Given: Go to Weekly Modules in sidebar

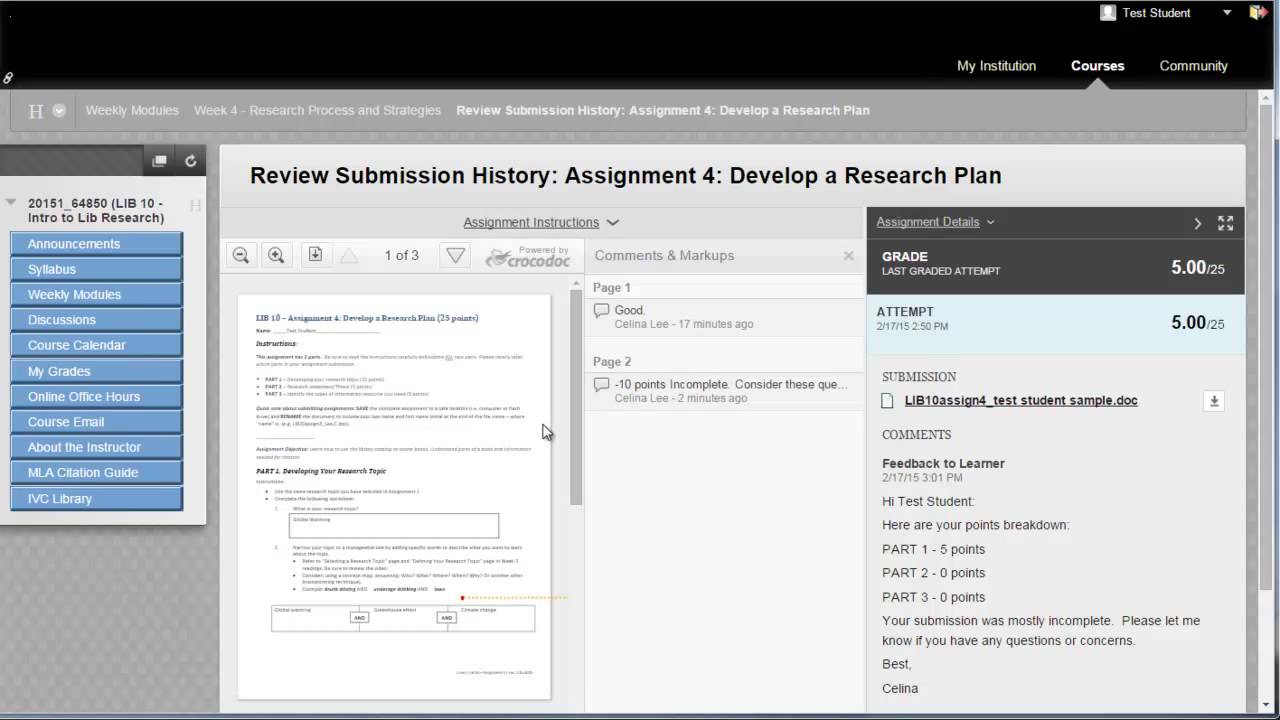Looking at the screenshot, I should point(96,295).
